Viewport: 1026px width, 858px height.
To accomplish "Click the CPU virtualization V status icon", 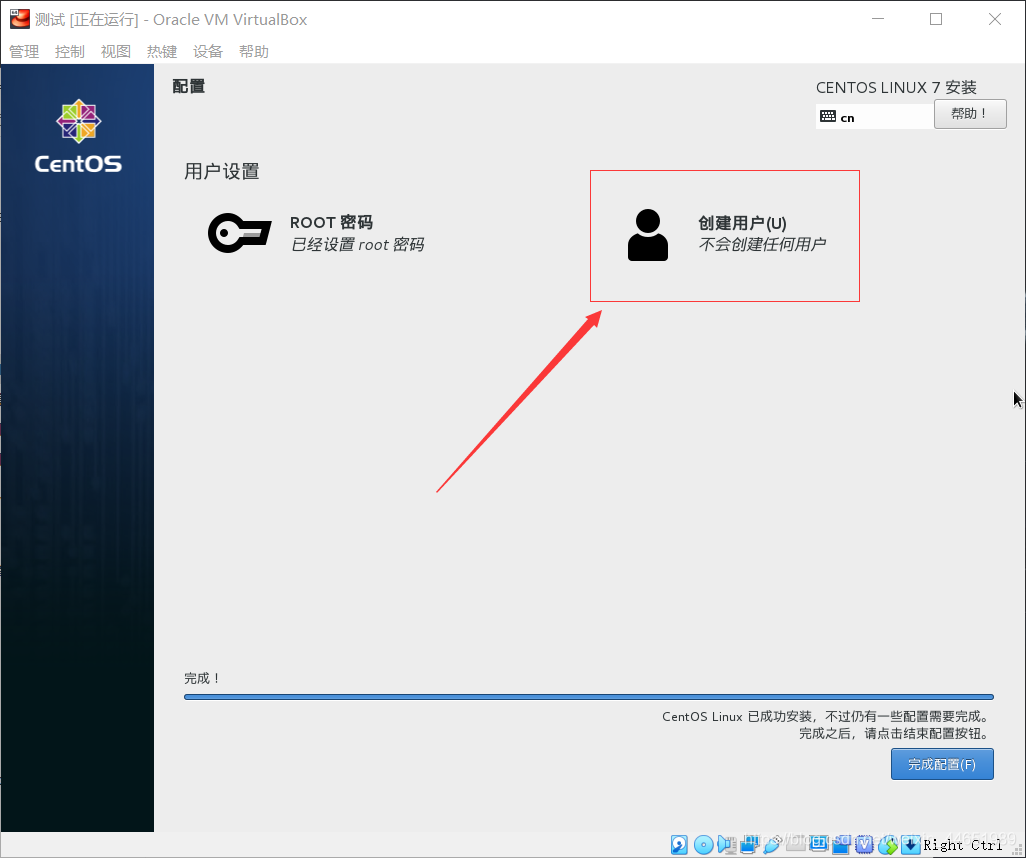I will pos(864,844).
